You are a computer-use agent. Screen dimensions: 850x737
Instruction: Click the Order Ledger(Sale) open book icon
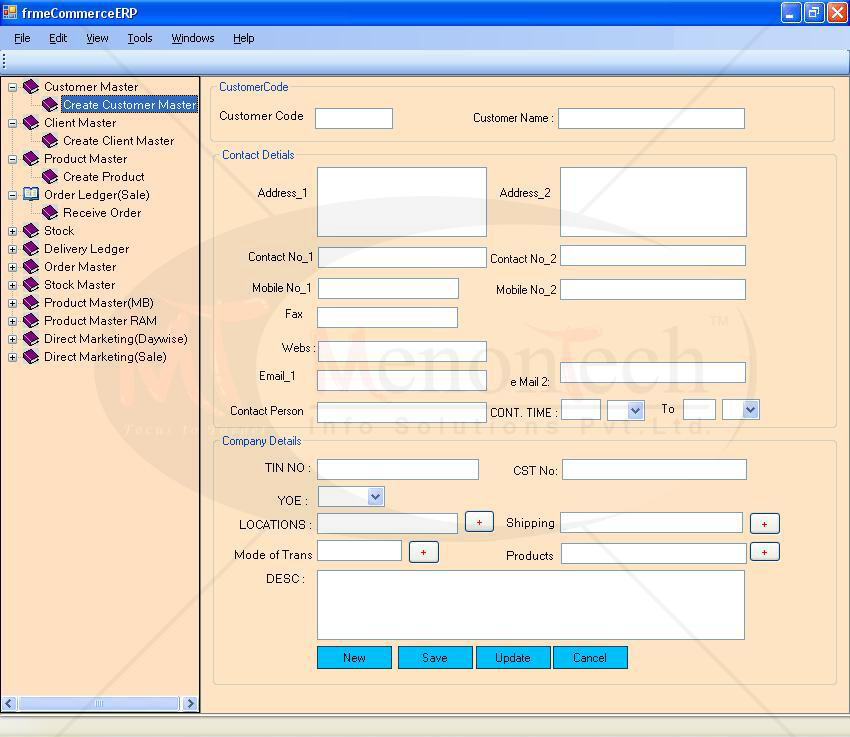coord(31,195)
